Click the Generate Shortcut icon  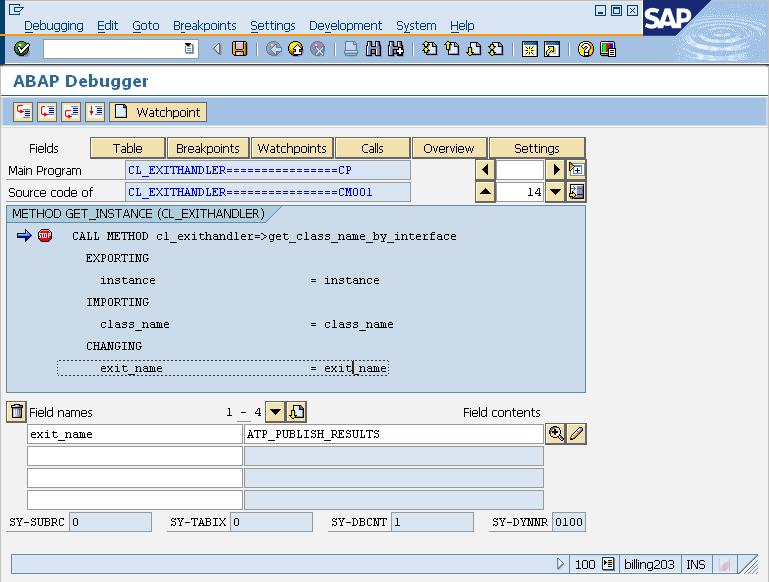552,49
